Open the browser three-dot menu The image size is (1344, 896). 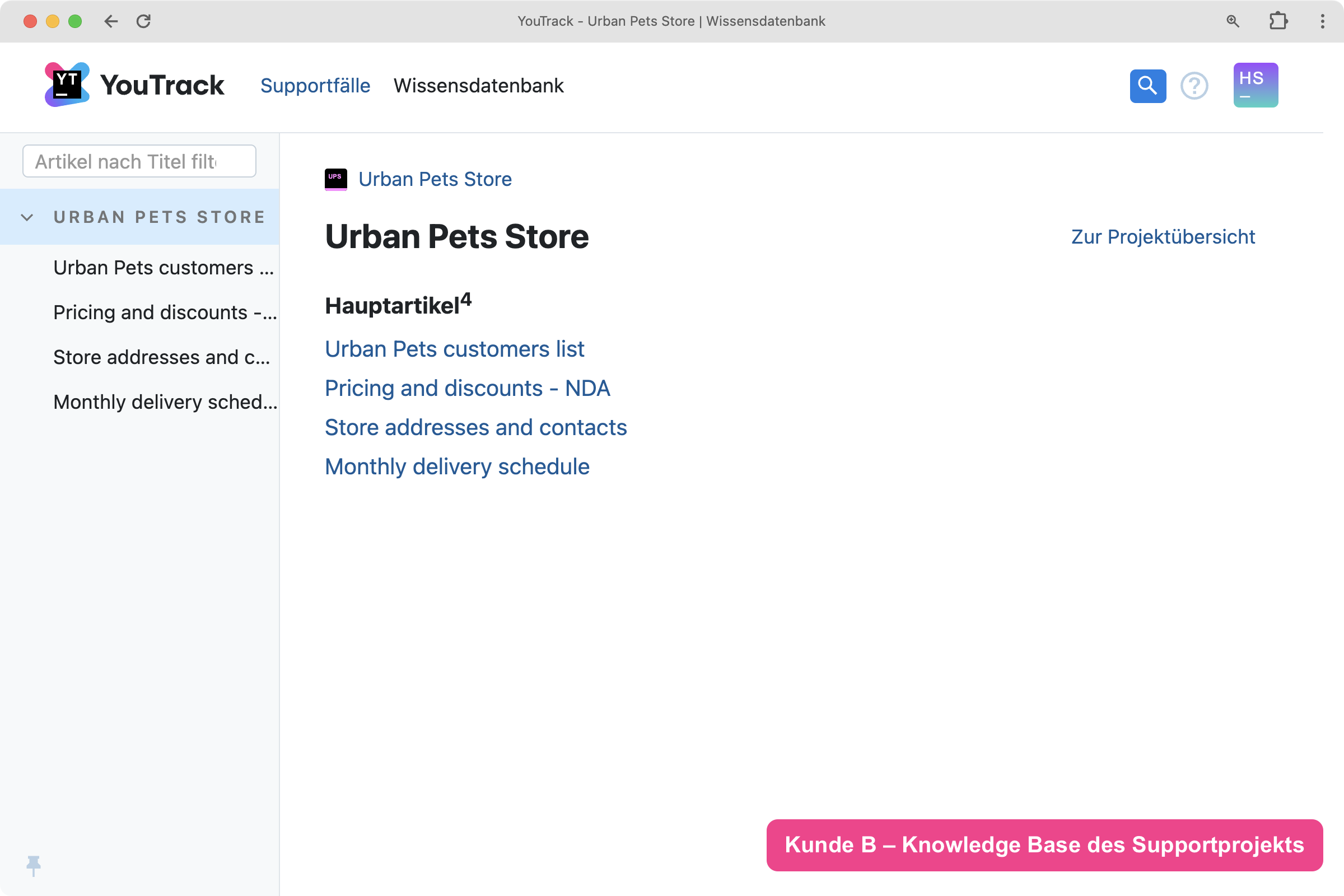[1322, 21]
